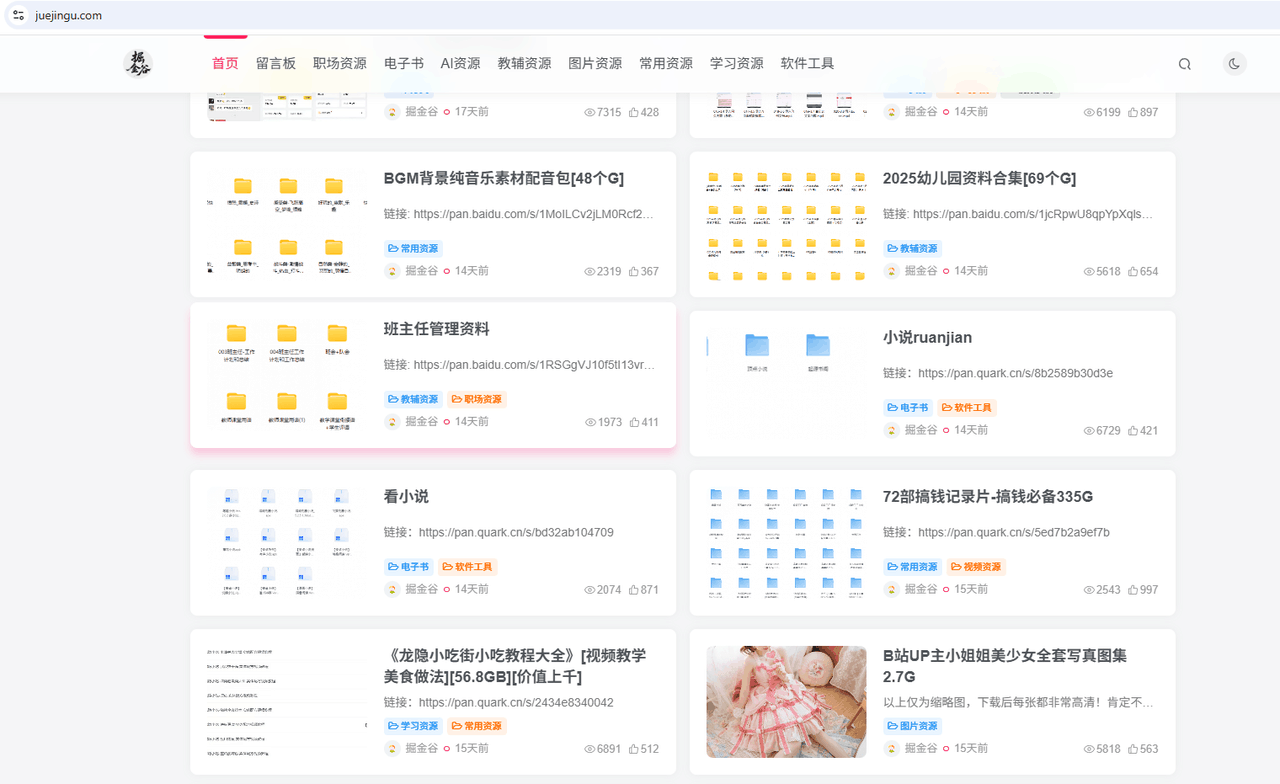Image resolution: width=1280 pixels, height=784 pixels.
Task: Click 职场资源 tag on 班主任管理资料 post
Action: click(477, 399)
